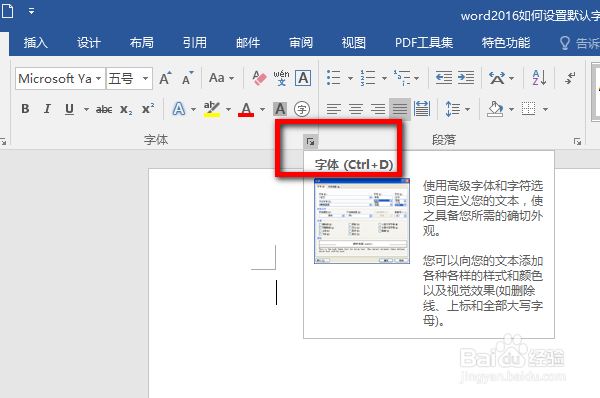
Task: Open the 字体 dialog launcher
Action: coord(310,142)
